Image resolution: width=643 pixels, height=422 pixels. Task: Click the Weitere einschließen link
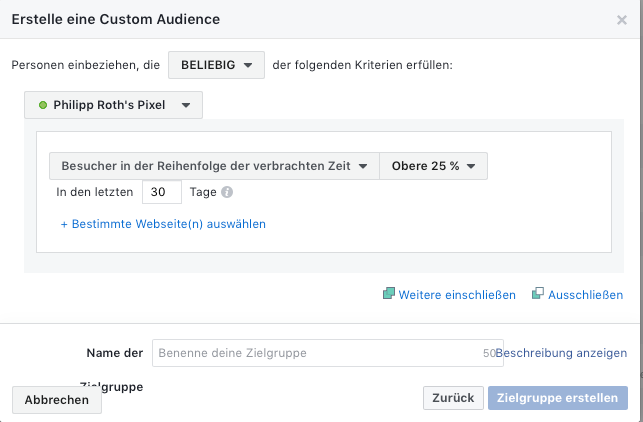click(x=457, y=295)
